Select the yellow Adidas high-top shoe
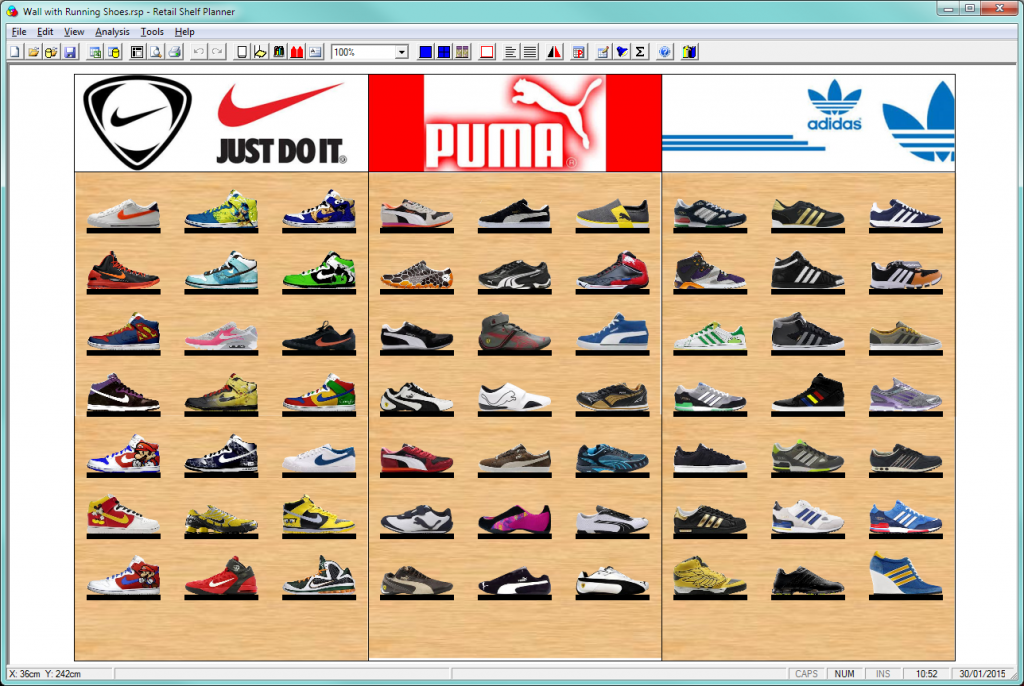Screen dimensions: 1024x686 [709, 576]
